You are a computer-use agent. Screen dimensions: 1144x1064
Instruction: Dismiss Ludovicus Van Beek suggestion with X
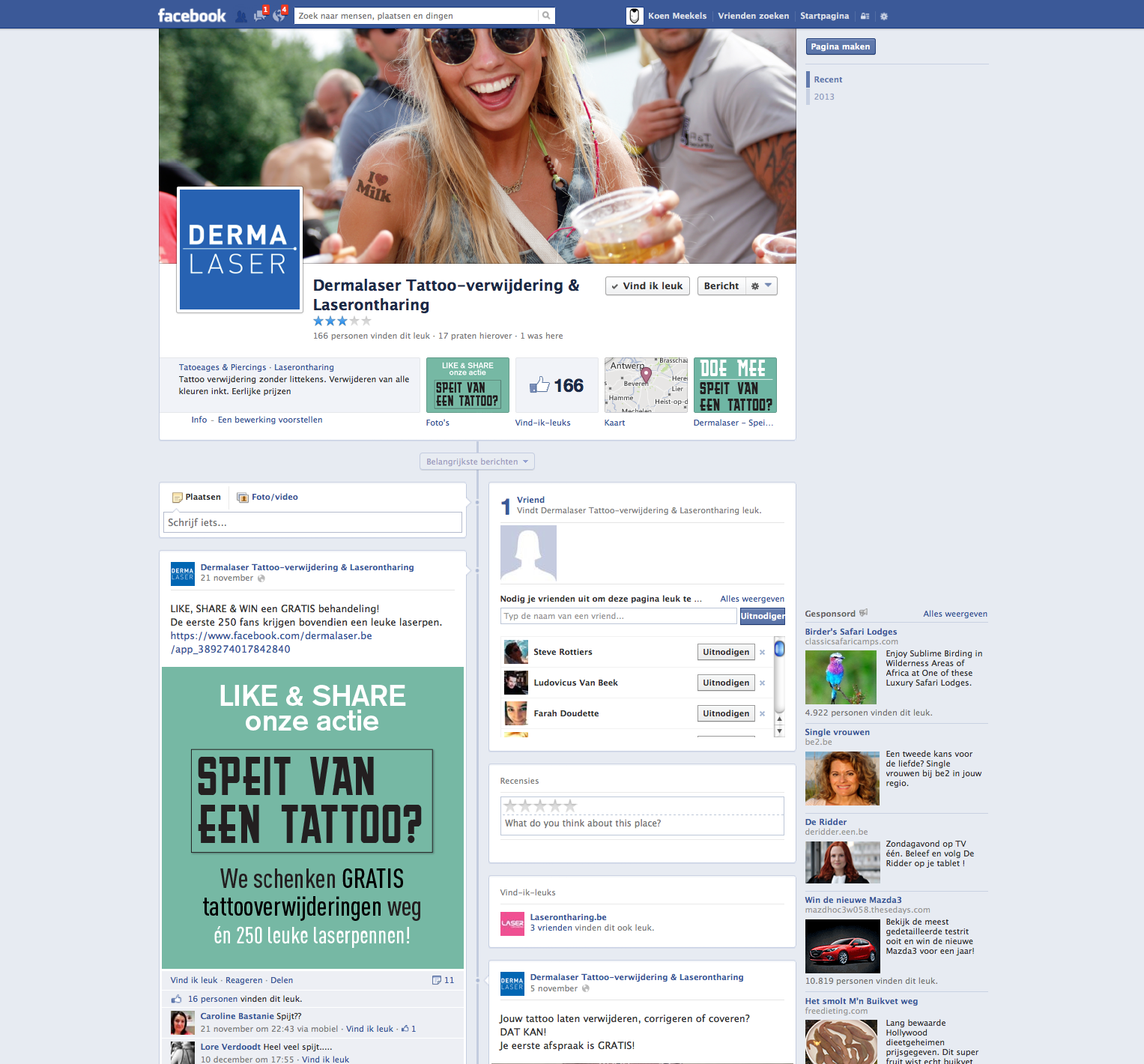coord(762,683)
